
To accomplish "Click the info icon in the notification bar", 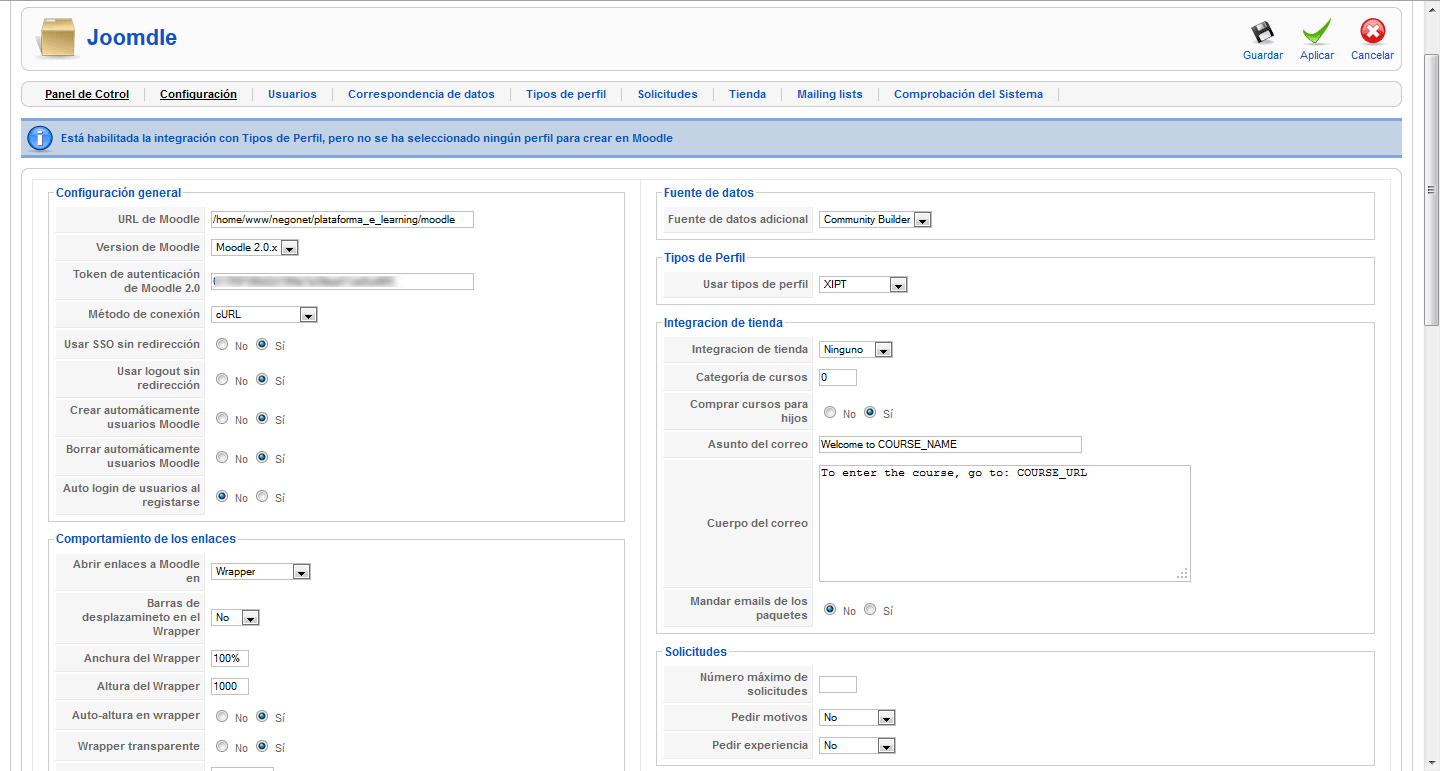I will 39,137.
